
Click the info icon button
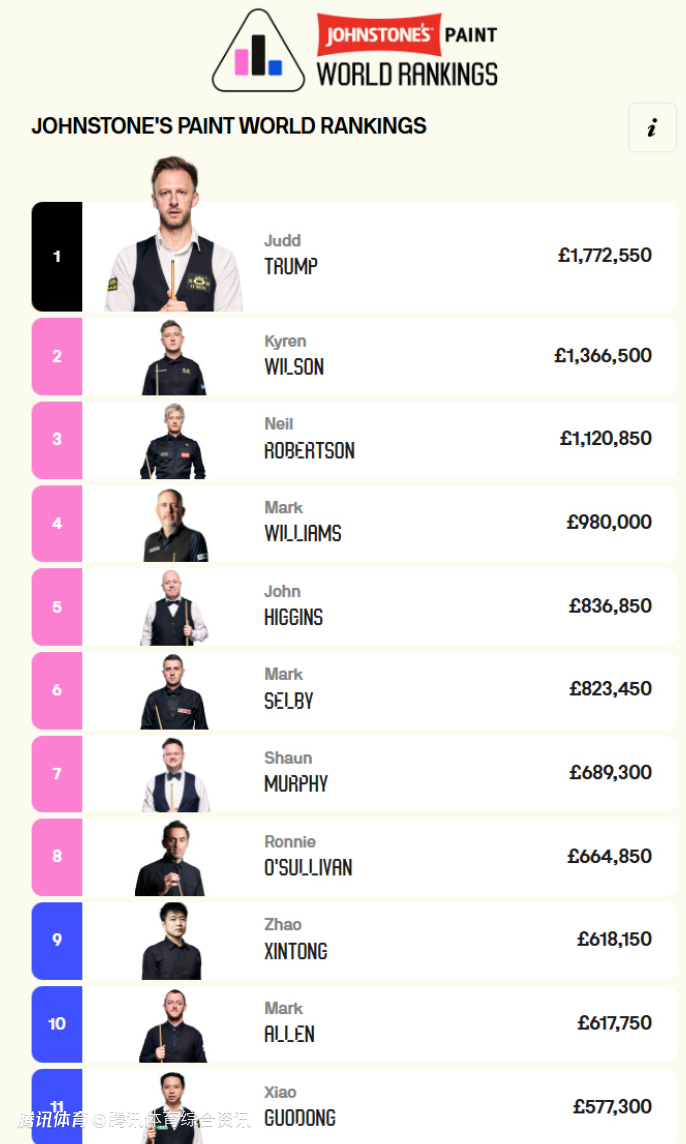652,128
